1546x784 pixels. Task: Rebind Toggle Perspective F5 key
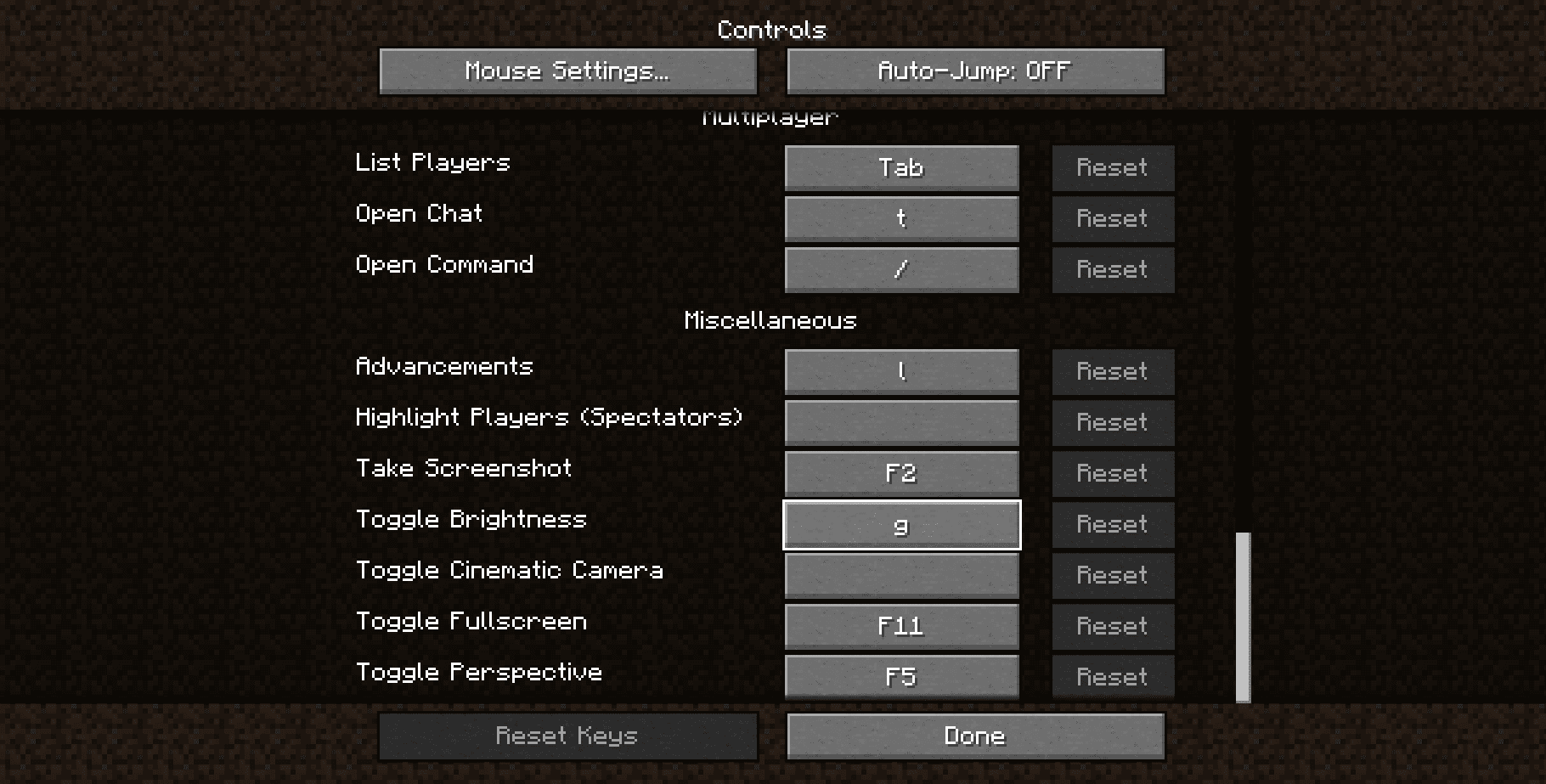901,678
